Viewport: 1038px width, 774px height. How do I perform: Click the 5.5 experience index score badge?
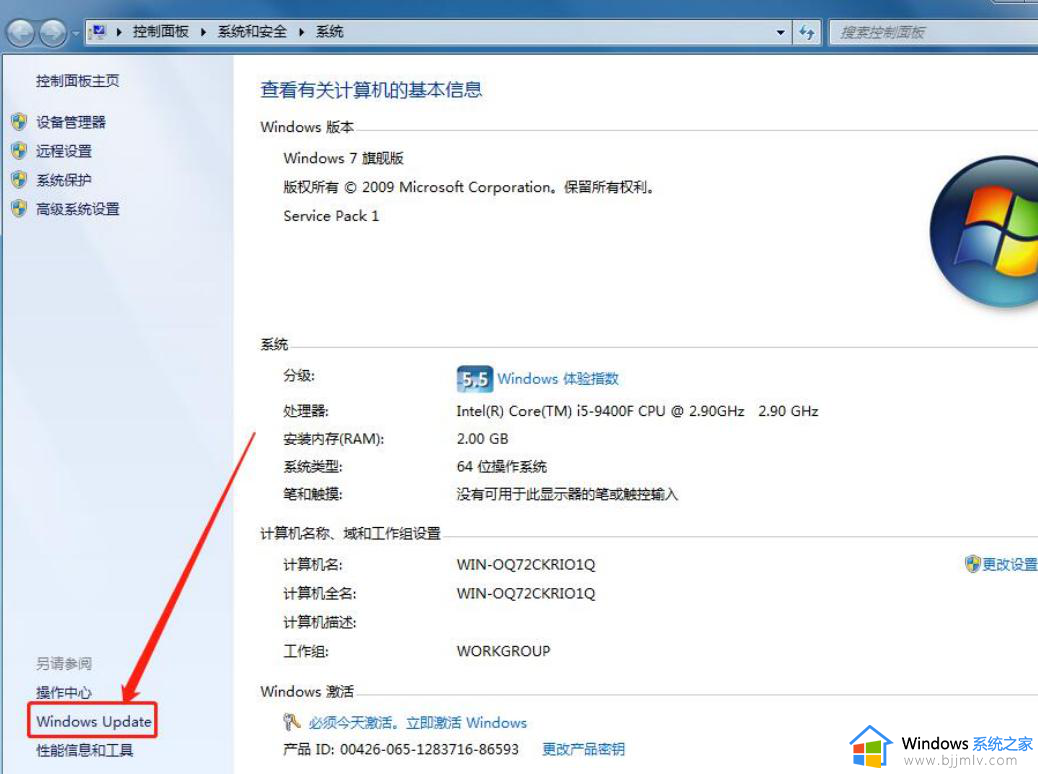coord(475,379)
